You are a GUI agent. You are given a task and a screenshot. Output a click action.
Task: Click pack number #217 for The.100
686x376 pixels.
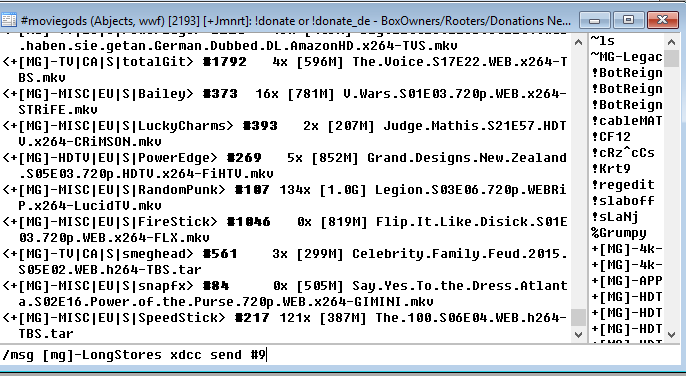(252, 318)
